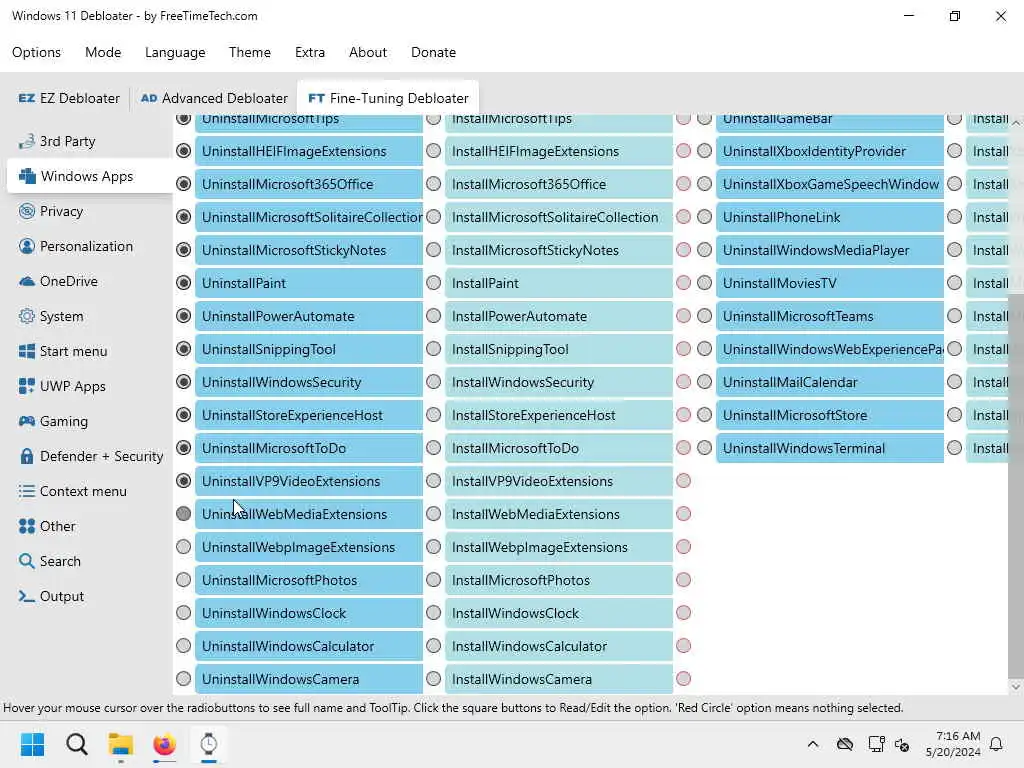
Task: Open the Extra menu
Action: (310, 52)
